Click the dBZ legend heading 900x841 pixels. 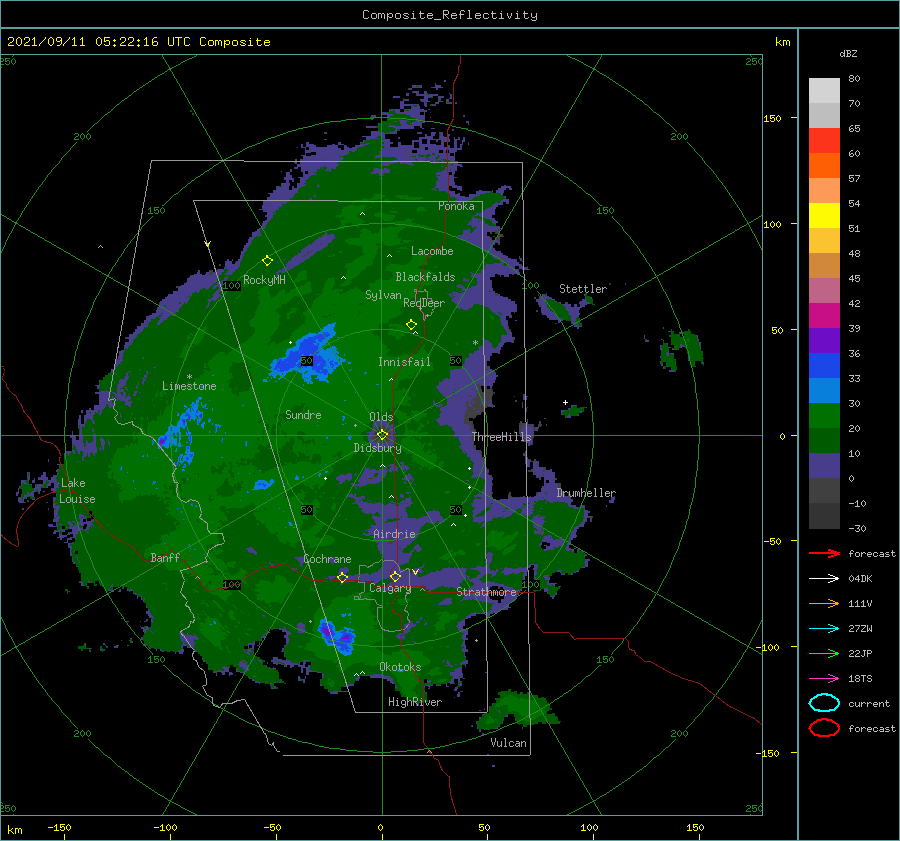[x=848, y=53]
